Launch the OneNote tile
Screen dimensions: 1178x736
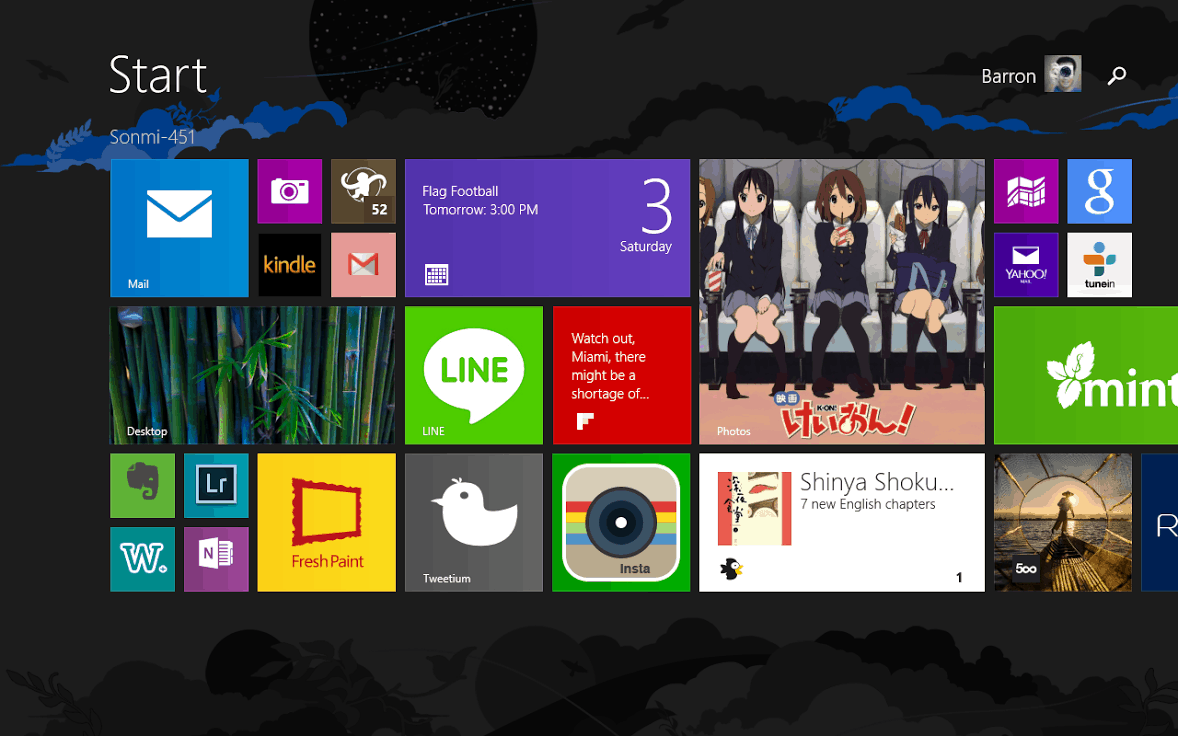coord(216,559)
